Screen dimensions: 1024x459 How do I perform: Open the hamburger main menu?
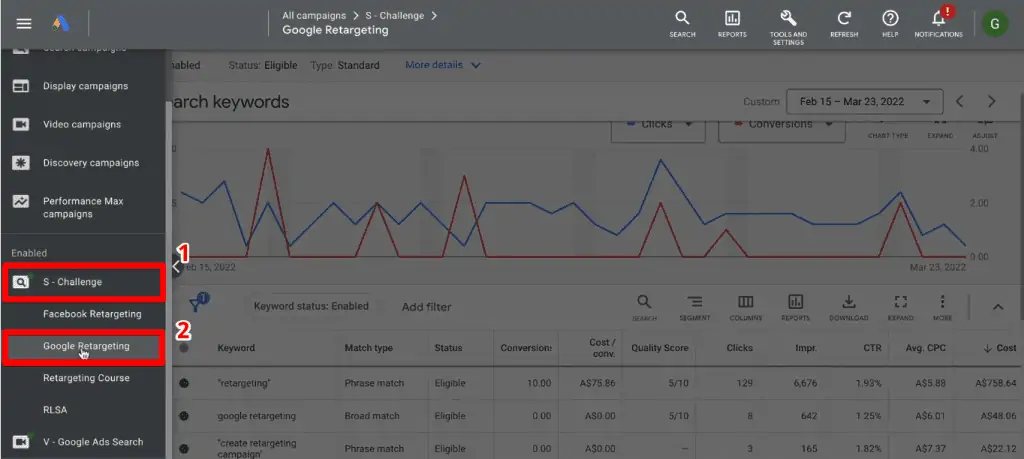click(24, 24)
